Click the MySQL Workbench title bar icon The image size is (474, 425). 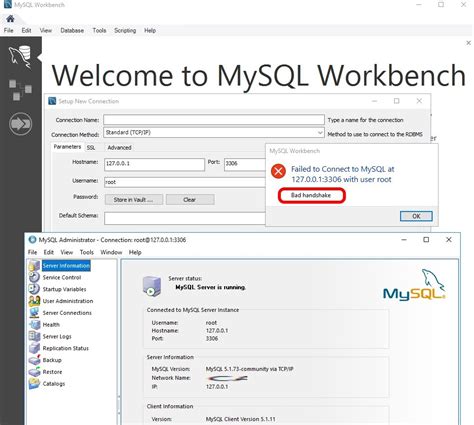pos(7,4)
